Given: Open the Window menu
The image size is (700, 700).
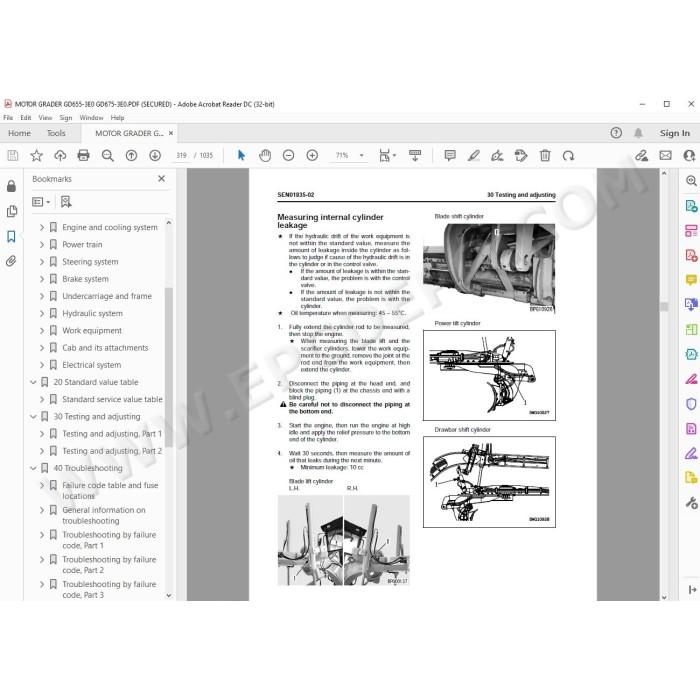Looking at the screenshot, I should [x=91, y=118].
